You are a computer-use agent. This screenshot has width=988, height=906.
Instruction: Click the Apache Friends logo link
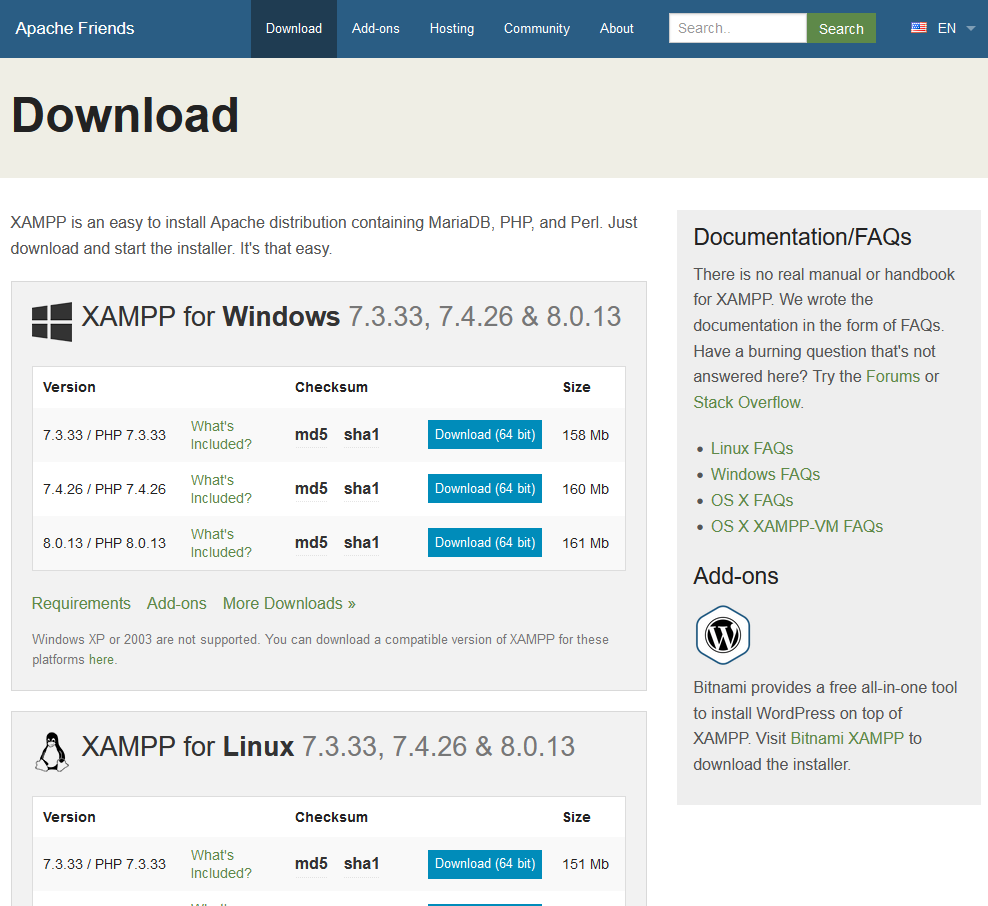[x=75, y=28]
